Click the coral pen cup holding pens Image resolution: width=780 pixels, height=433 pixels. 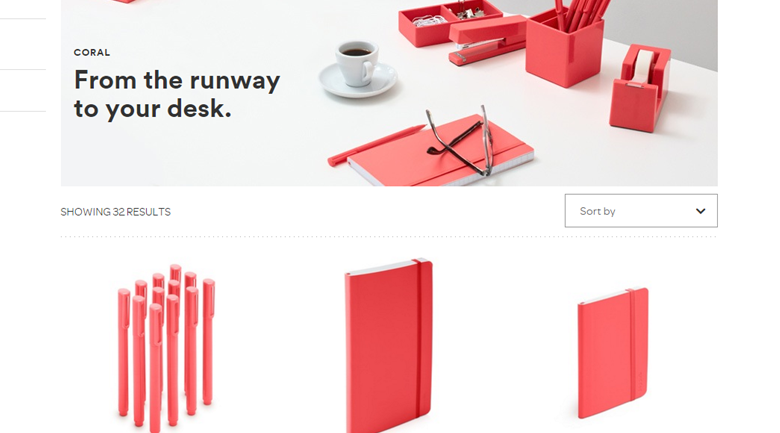[564, 47]
